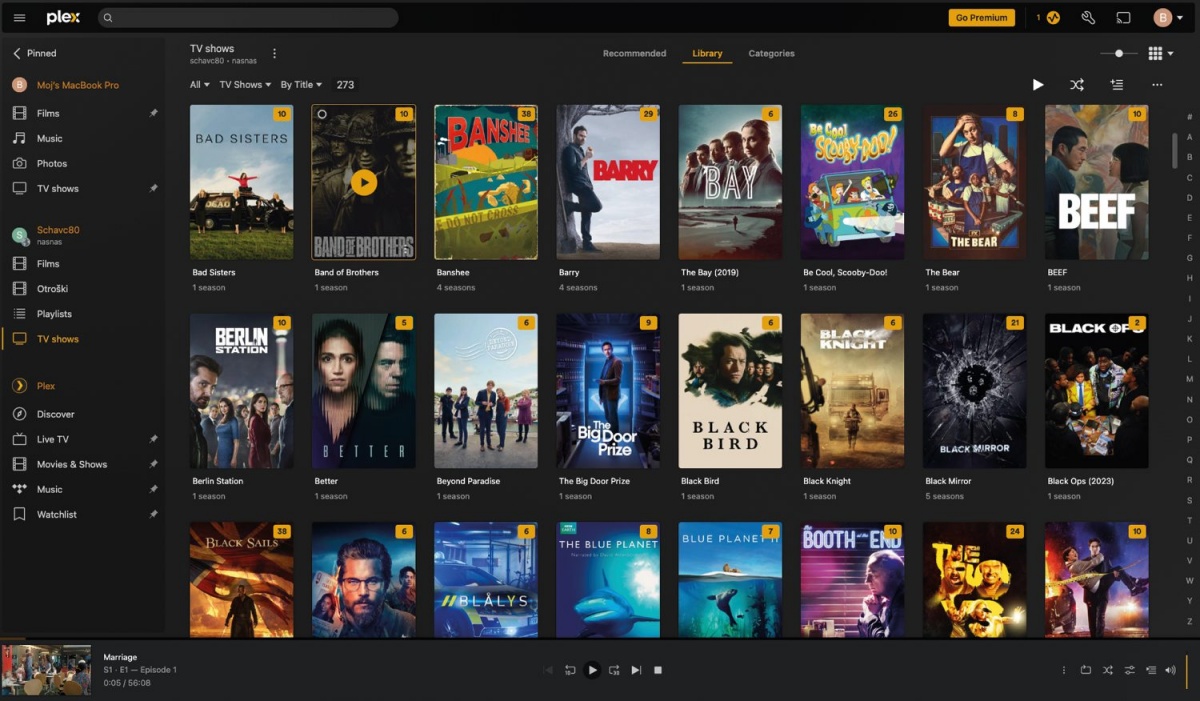Jump to letter K in the alphabet index
The width and height of the screenshot is (1200, 701).
pos(1189,339)
